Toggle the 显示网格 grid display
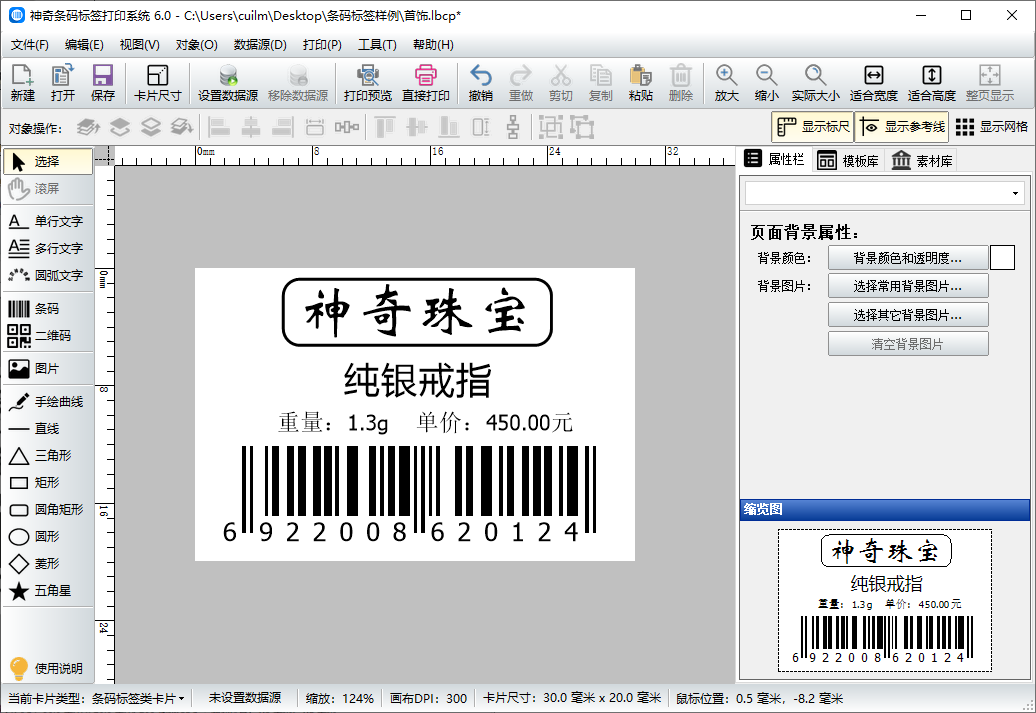The image size is (1036, 713). pos(992,127)
